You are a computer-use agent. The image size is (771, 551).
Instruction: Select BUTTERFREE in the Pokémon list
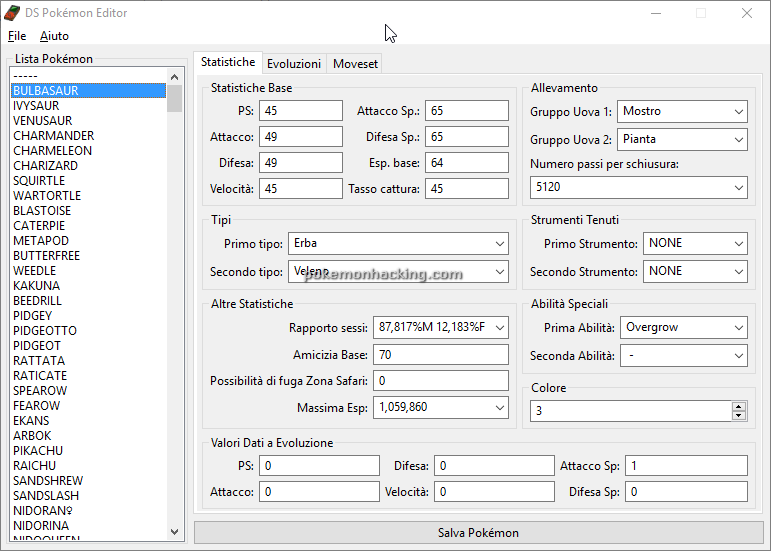click(89, 256)
